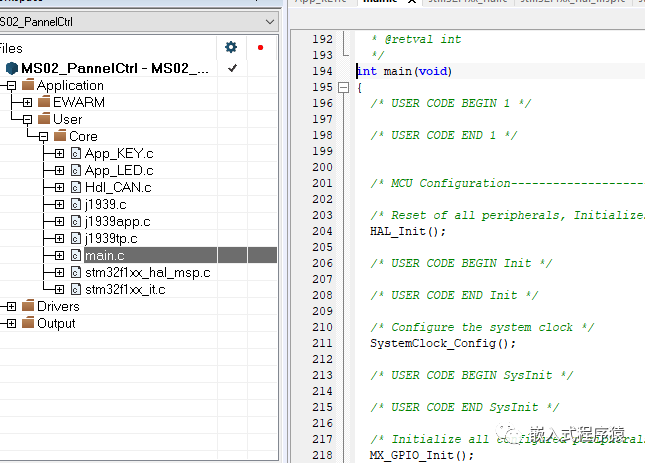Click the User folder icon
The image size is (645, 463).
point(44,119)
